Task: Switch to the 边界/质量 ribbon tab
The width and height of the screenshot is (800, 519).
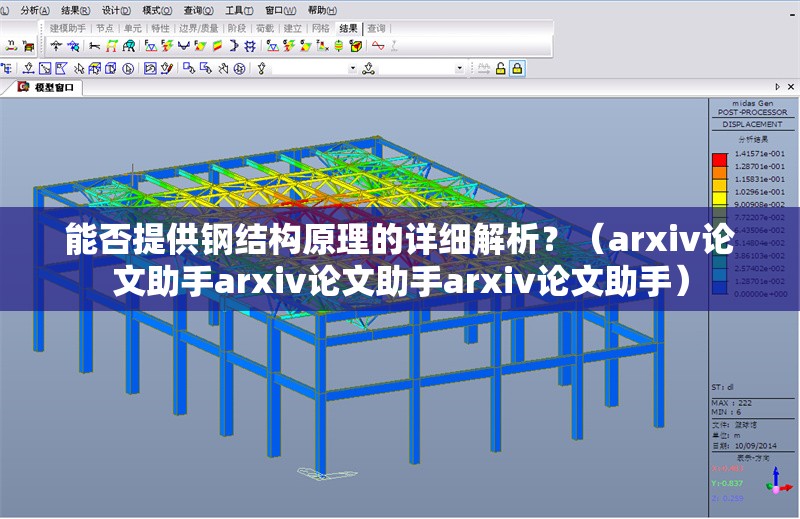Action: point(198,29)
